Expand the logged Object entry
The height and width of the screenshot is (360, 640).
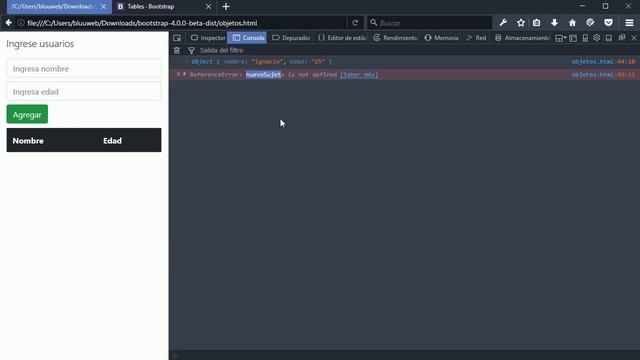(186, 62)
